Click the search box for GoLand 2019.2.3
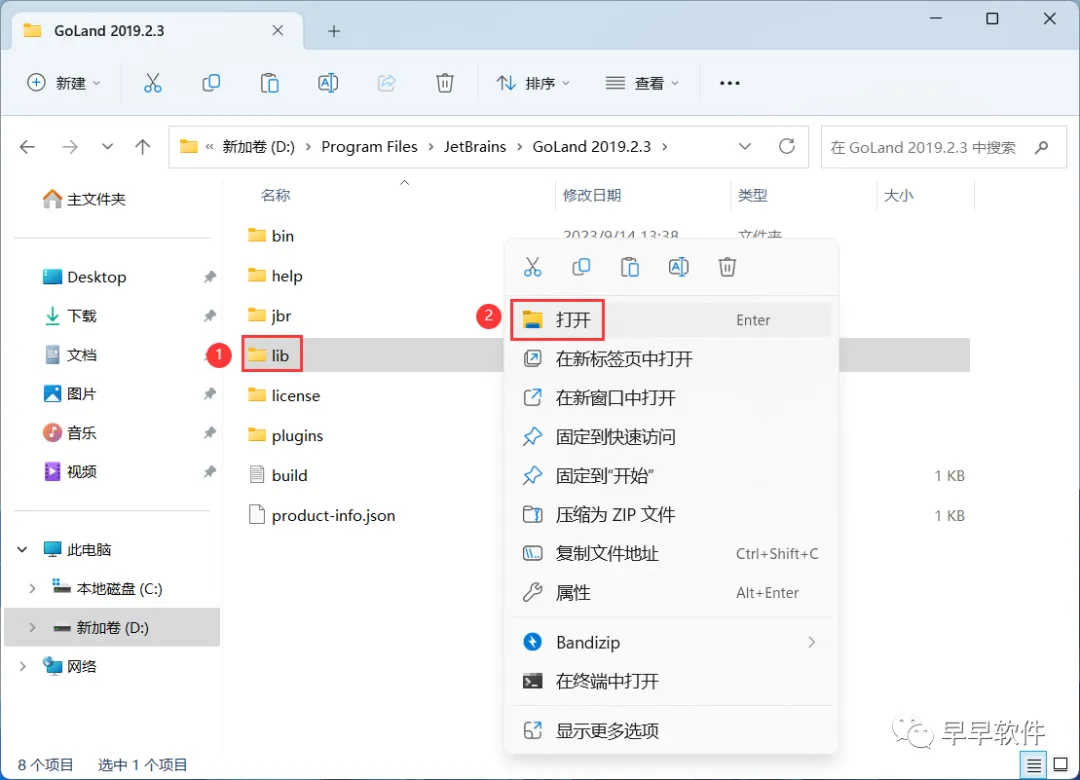Screen dimensions: 1080x780 [944, 147]
